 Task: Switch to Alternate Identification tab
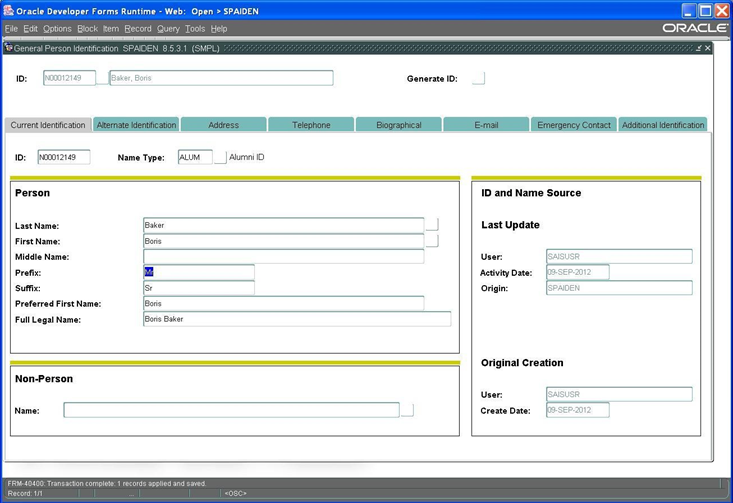pyautogui.click(x=136, y=125)
